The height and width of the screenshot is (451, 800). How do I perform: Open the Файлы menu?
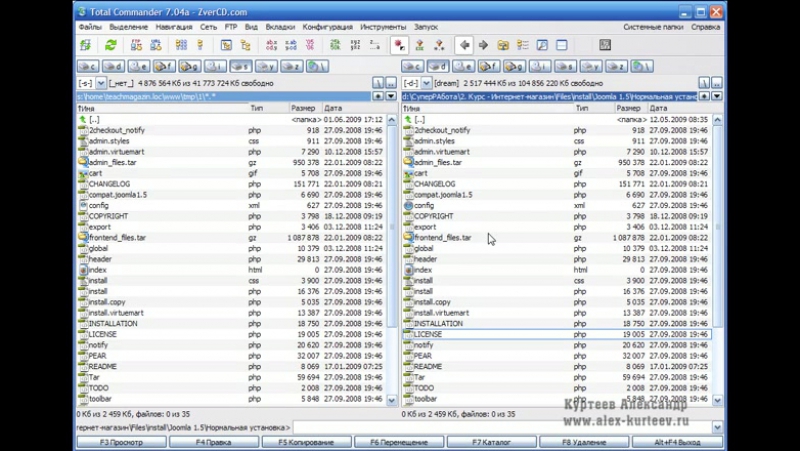point(90,27)
